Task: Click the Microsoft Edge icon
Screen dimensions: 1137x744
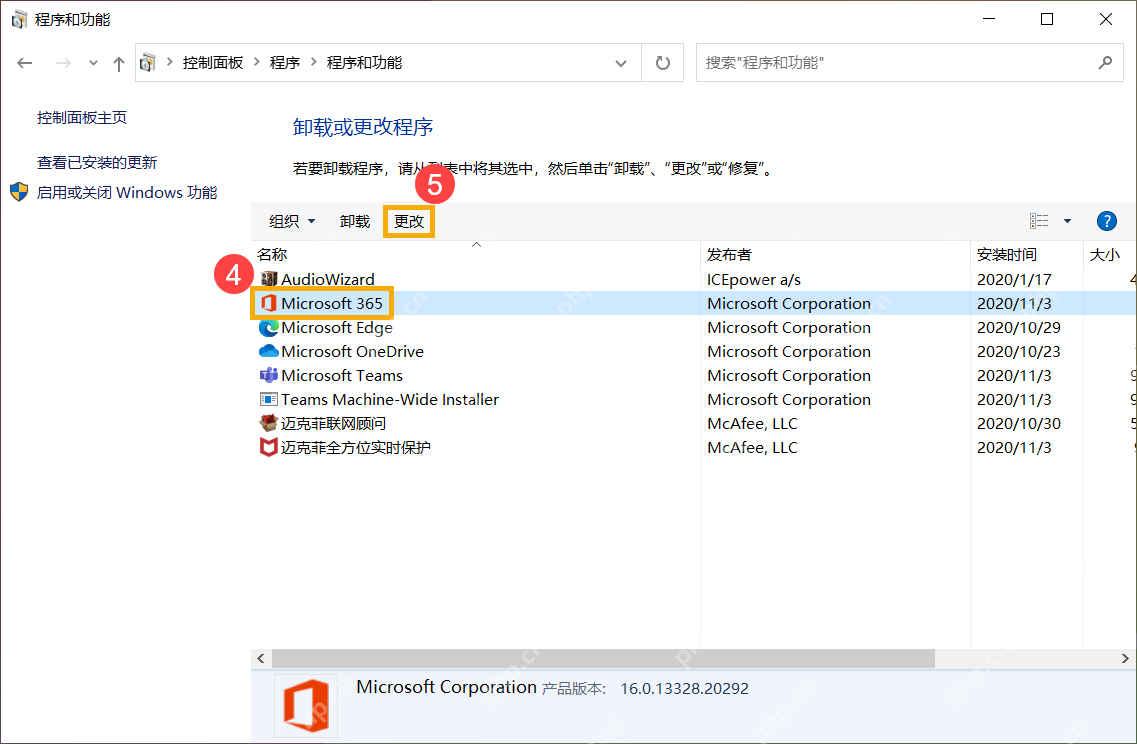Action: 269,328
